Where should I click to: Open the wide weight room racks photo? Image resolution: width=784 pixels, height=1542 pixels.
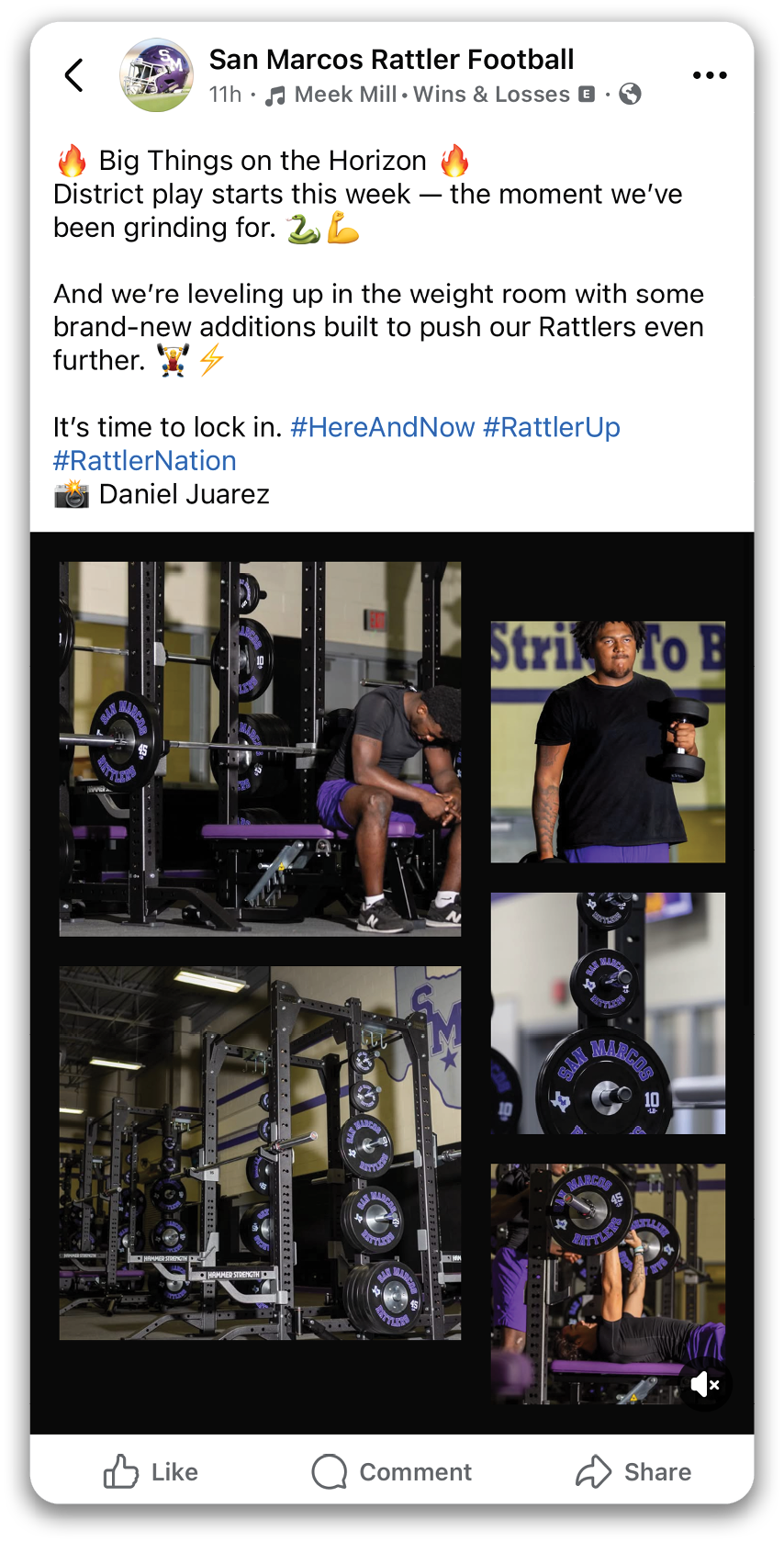[261, 1153]
